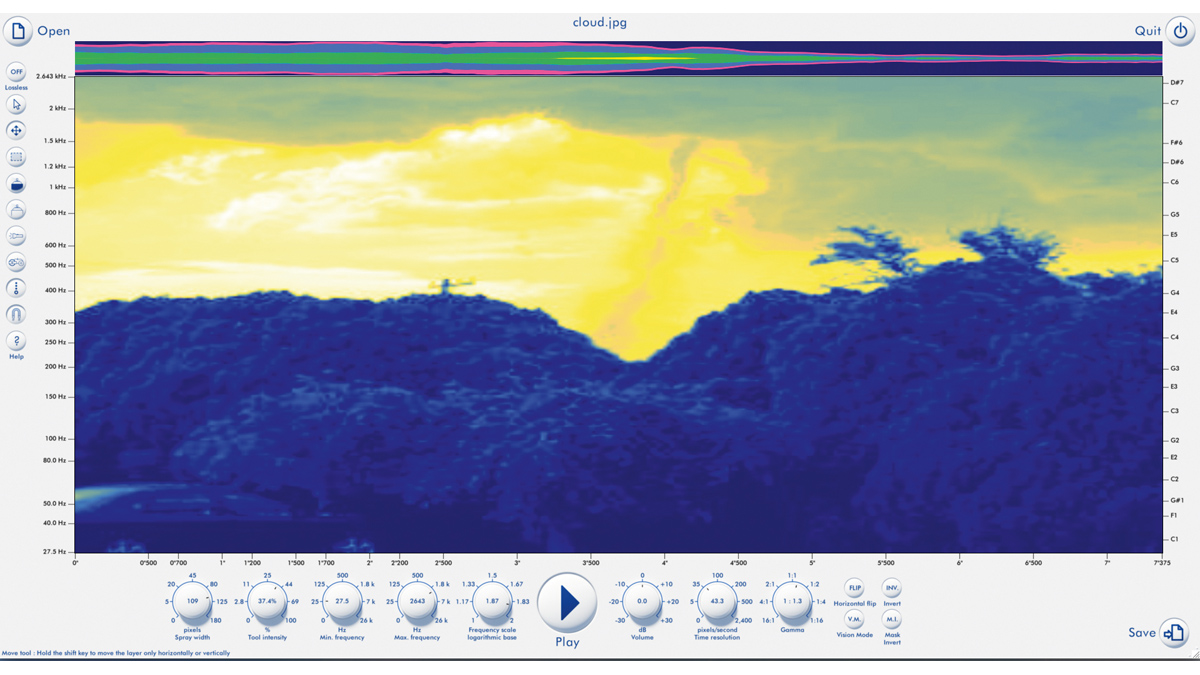Click the Gamma knob
1200x675 pixels.
[792, 602]
